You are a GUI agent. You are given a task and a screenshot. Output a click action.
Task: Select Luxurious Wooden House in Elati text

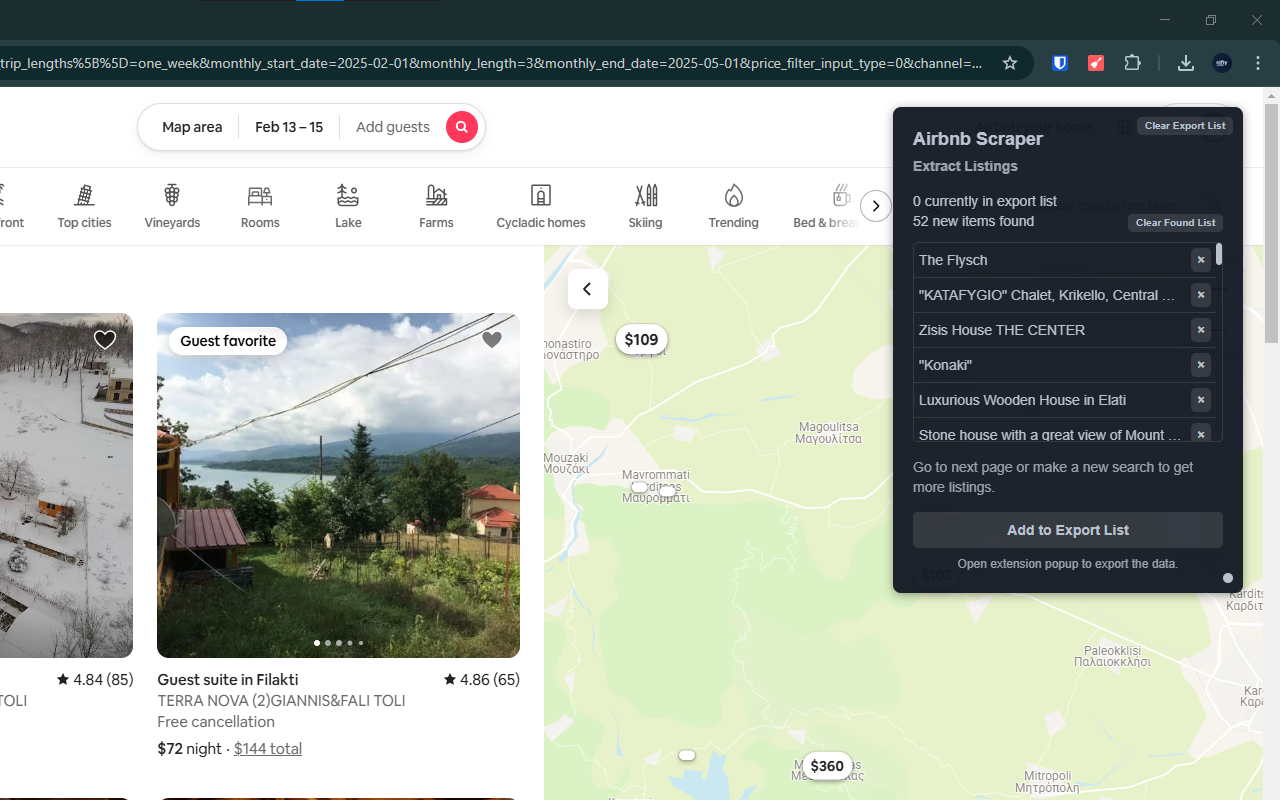tap(1022, 400)
